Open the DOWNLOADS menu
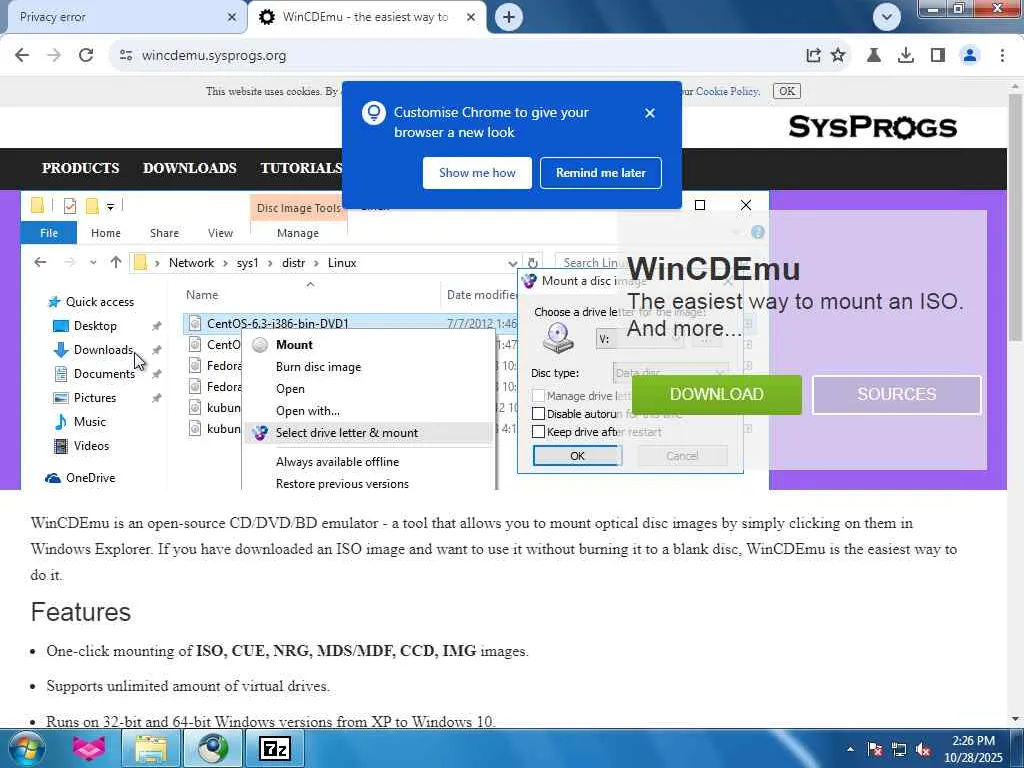The height and width of the screenshot is (768, 1024). pos(190,168)
